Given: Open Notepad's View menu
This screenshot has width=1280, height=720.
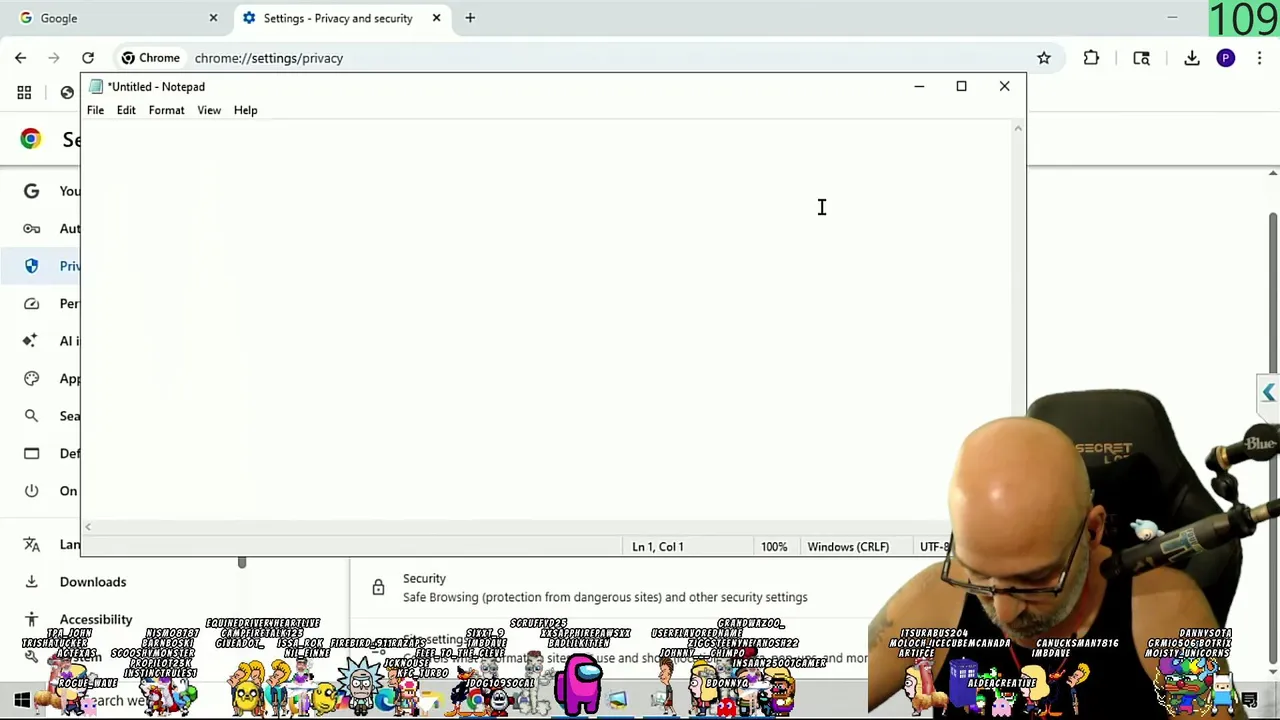Looking at the screenshot, I should (x=209, y=110).
